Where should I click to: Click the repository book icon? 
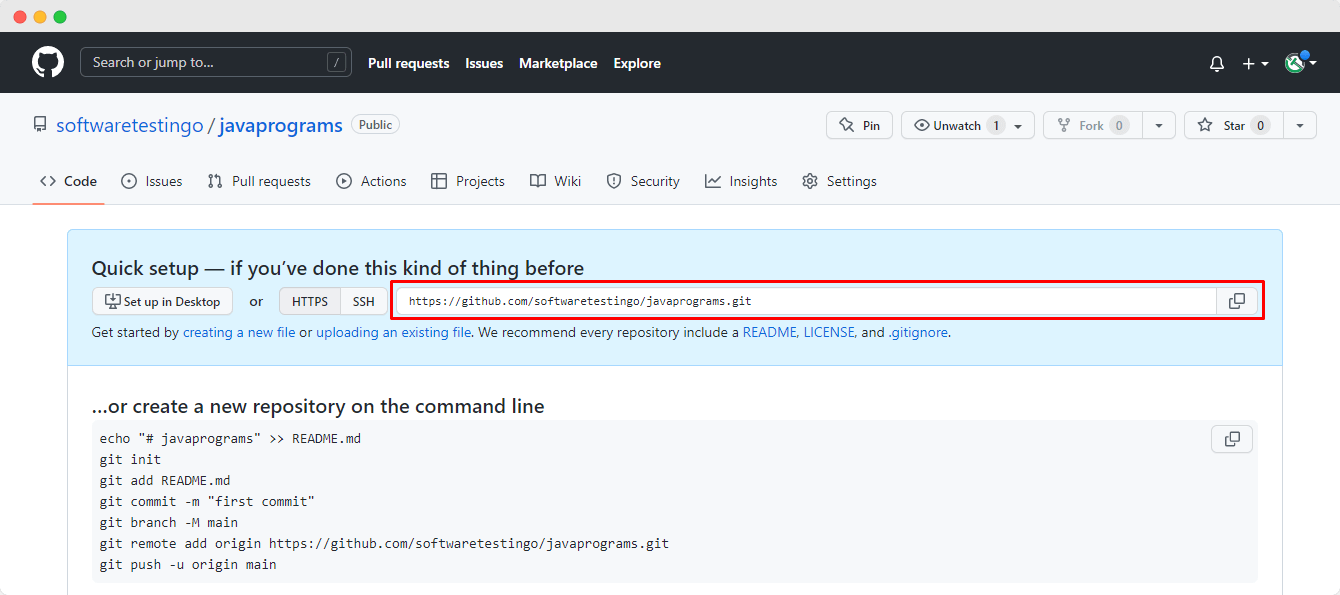click(40, 125)
